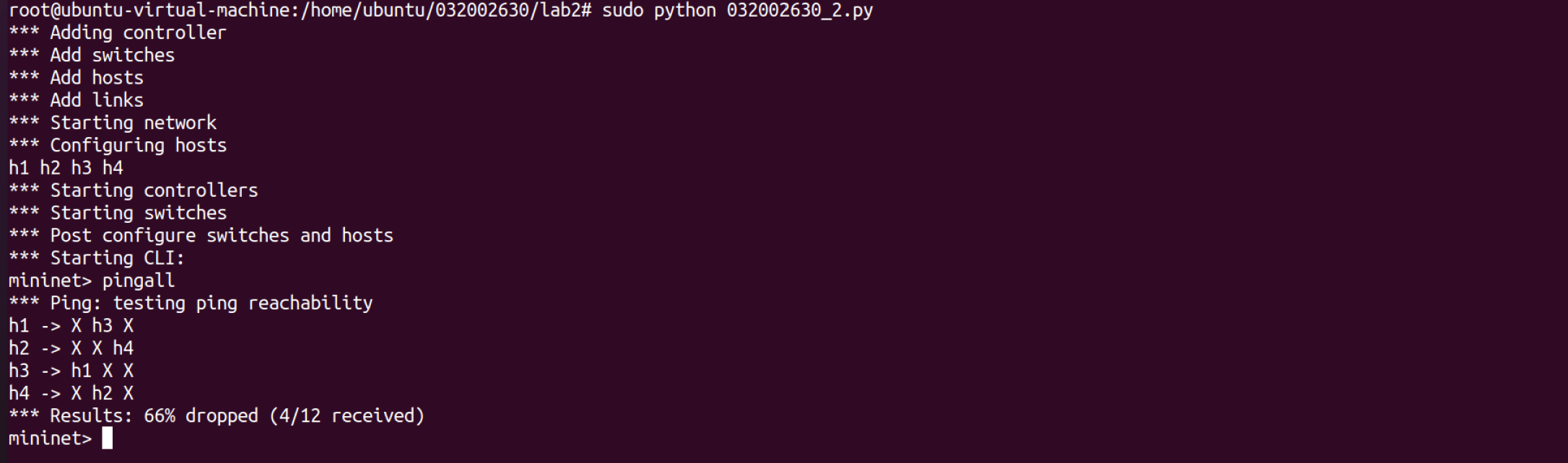Image resolution: width=1568 pixels, height=463 pixels.
Task: Click the "Add links" output line
Action: [x=76, y=100]
